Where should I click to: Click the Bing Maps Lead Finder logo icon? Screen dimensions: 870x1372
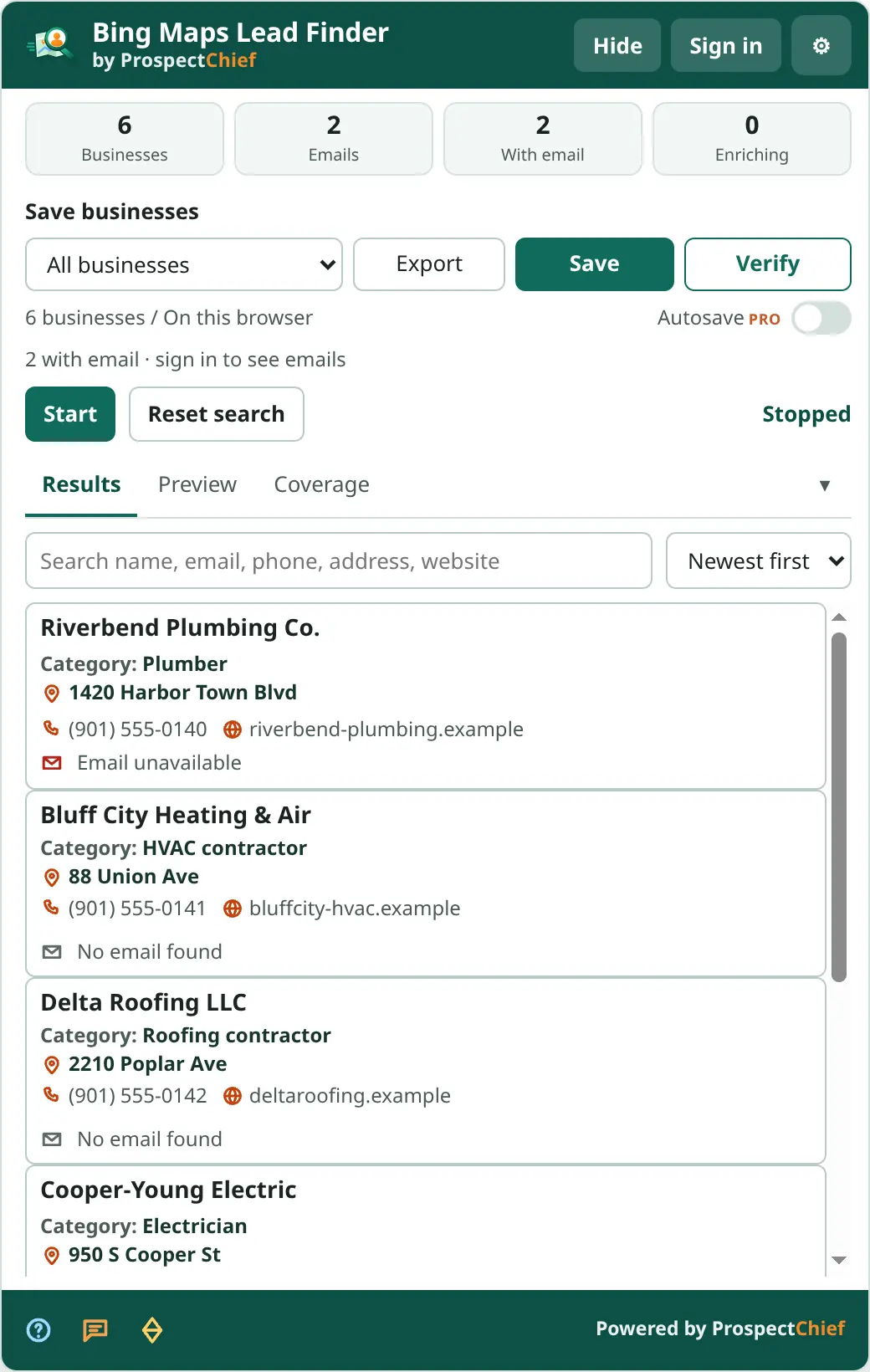(x=51, y=45)
